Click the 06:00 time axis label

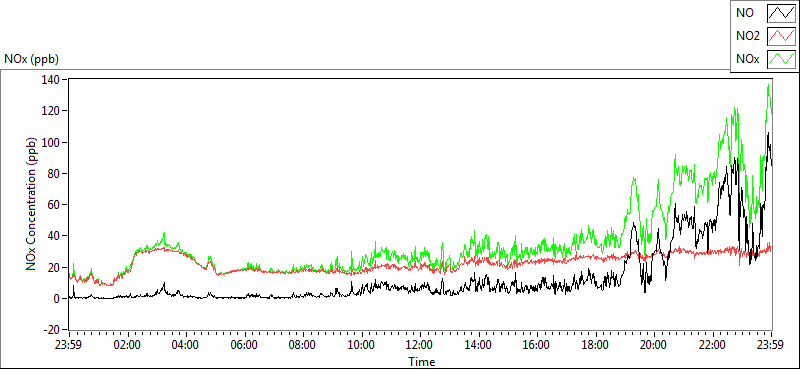245,344
